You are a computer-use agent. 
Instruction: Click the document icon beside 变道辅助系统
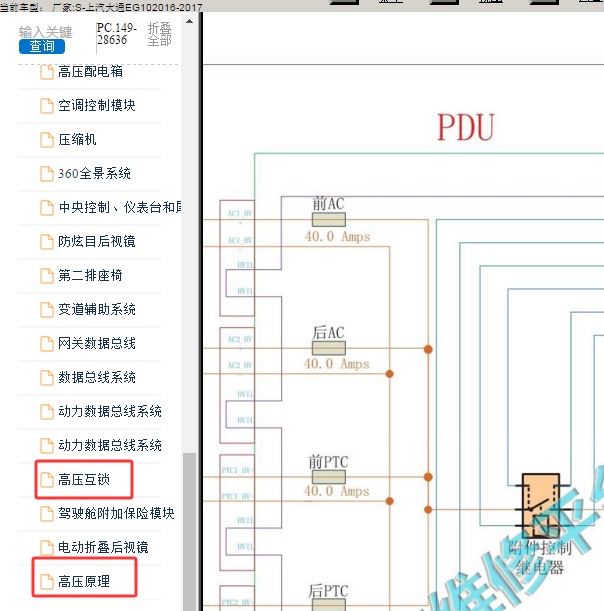(47, 310)
